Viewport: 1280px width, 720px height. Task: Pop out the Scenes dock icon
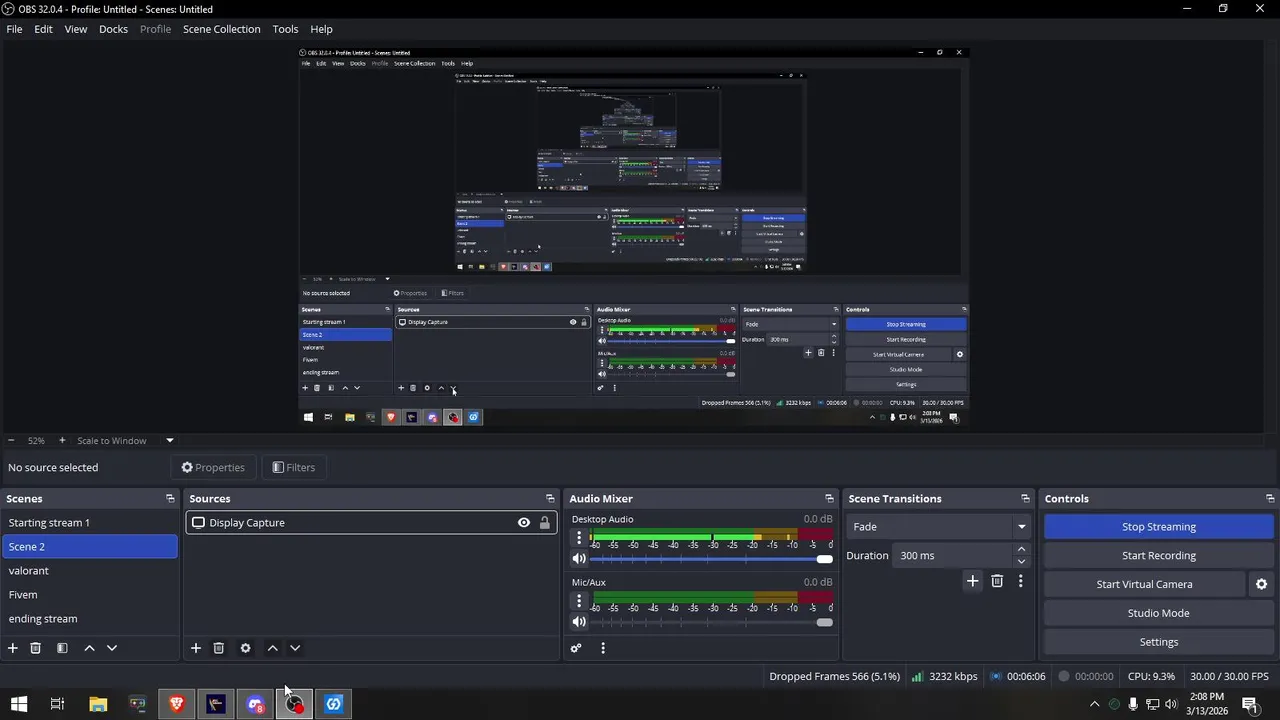tap(170, 498)
